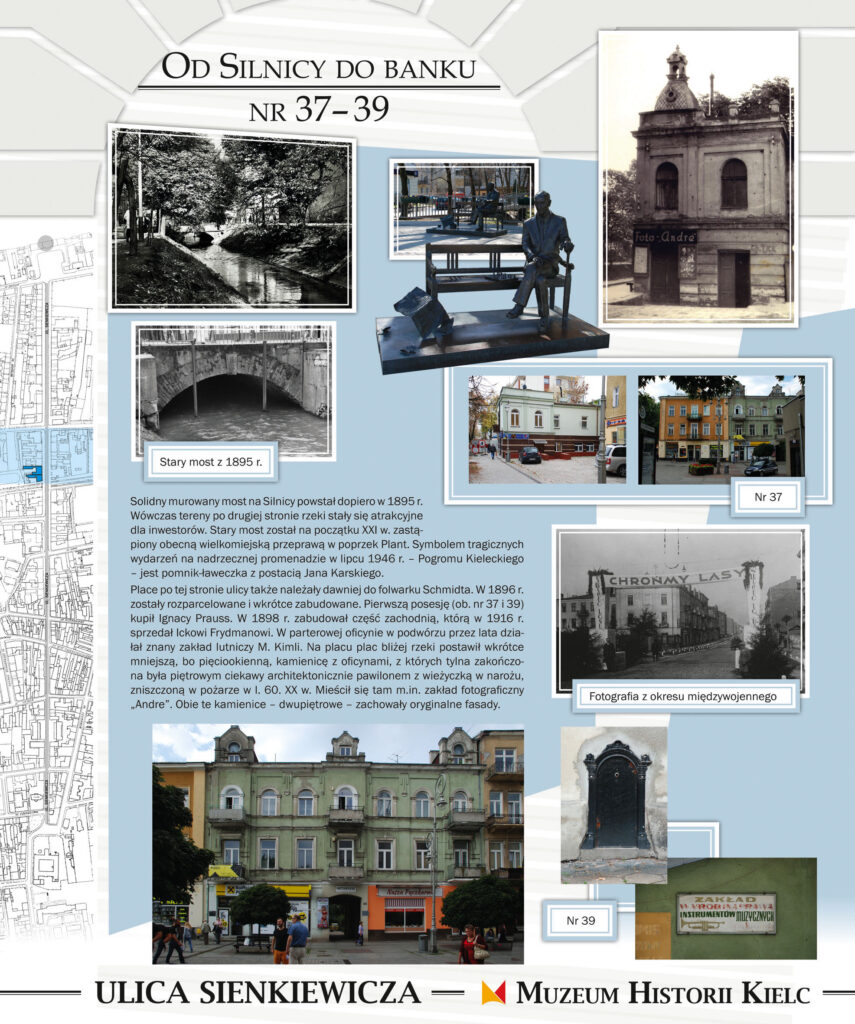This screenshot has width=855, height=1024.
Task: View the Foto Andre pavilion photograph
Action: pyautogui.click(x=699, y=178)
